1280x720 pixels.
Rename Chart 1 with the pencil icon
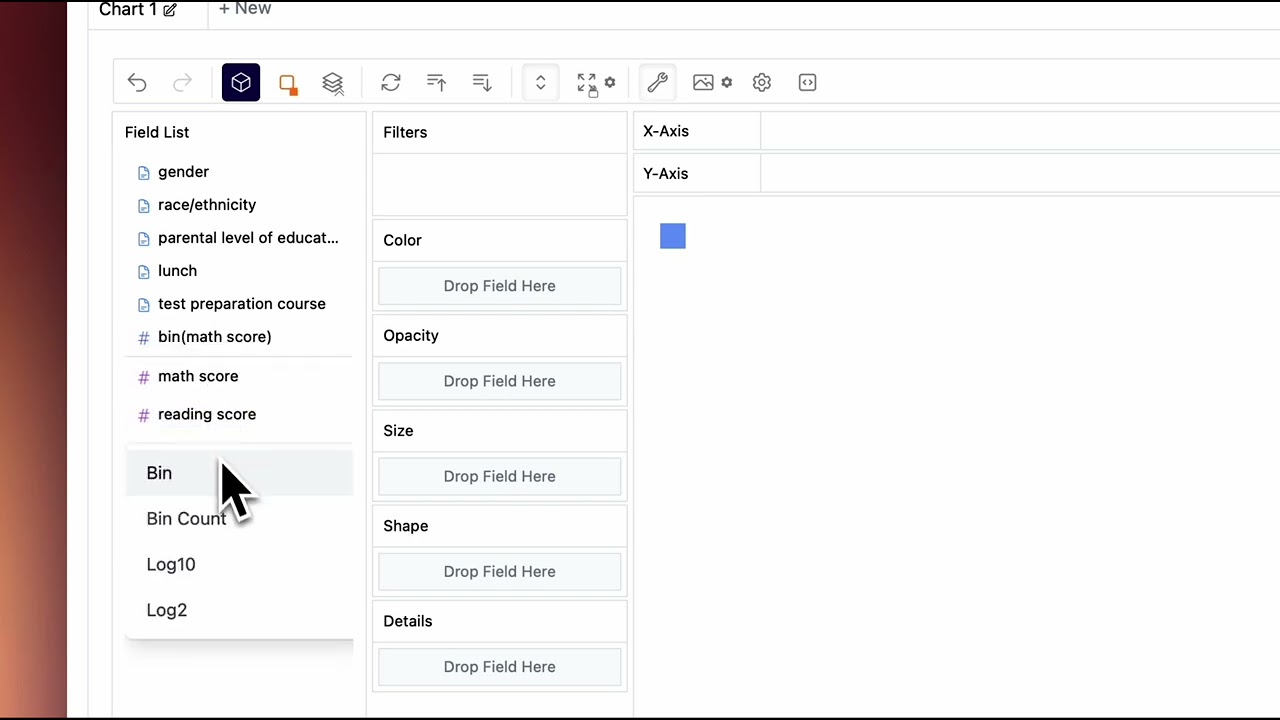point(170,10)
